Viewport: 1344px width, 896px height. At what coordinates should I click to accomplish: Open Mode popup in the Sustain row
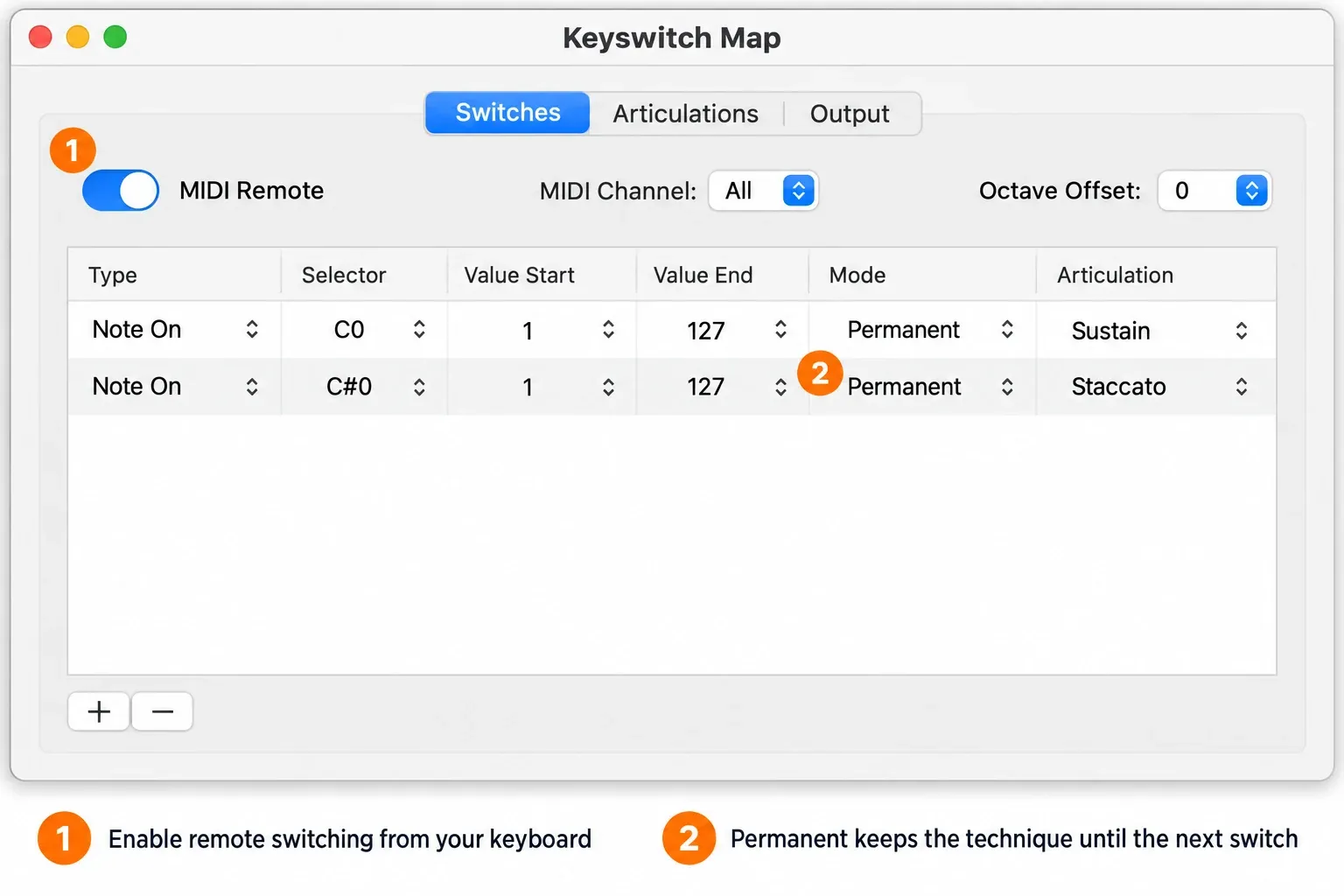[x=1007, y=329]
